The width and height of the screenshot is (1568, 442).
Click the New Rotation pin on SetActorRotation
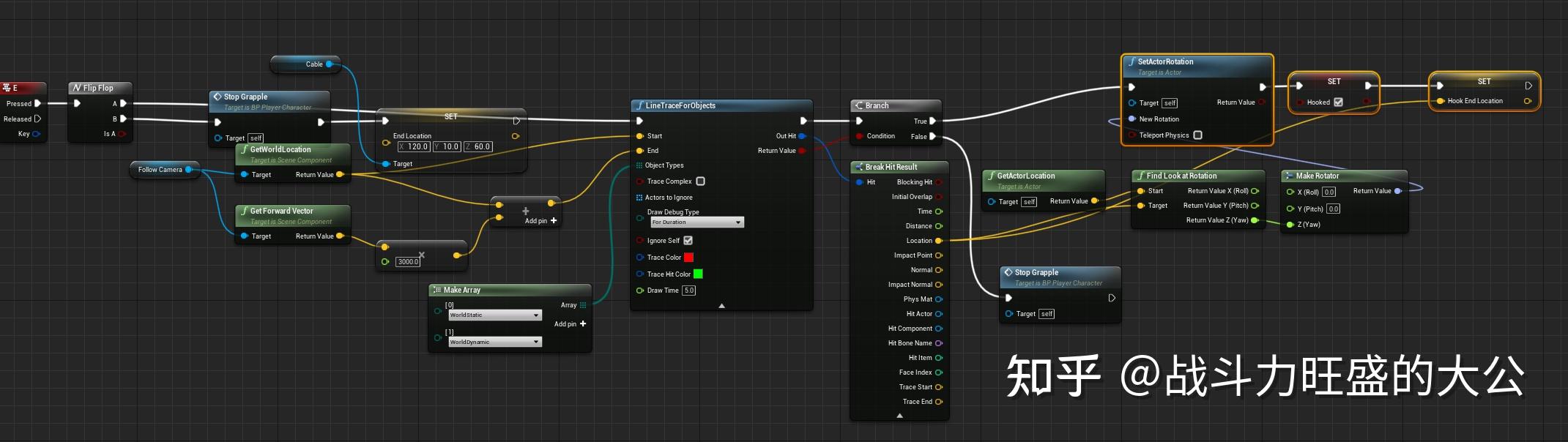click(1132, 119)
